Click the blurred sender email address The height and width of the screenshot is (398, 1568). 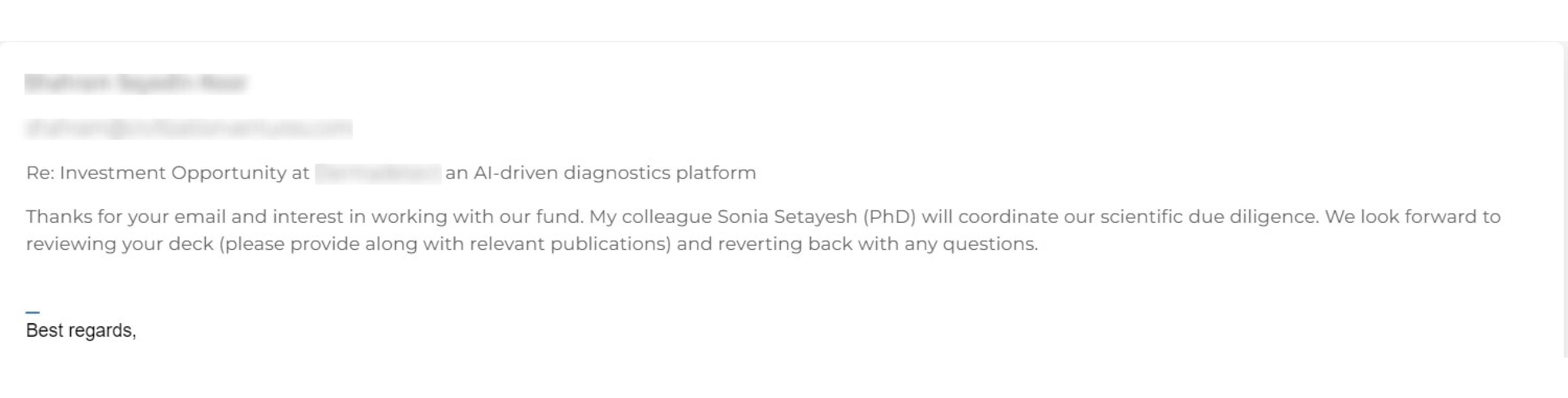pos(189,128)
